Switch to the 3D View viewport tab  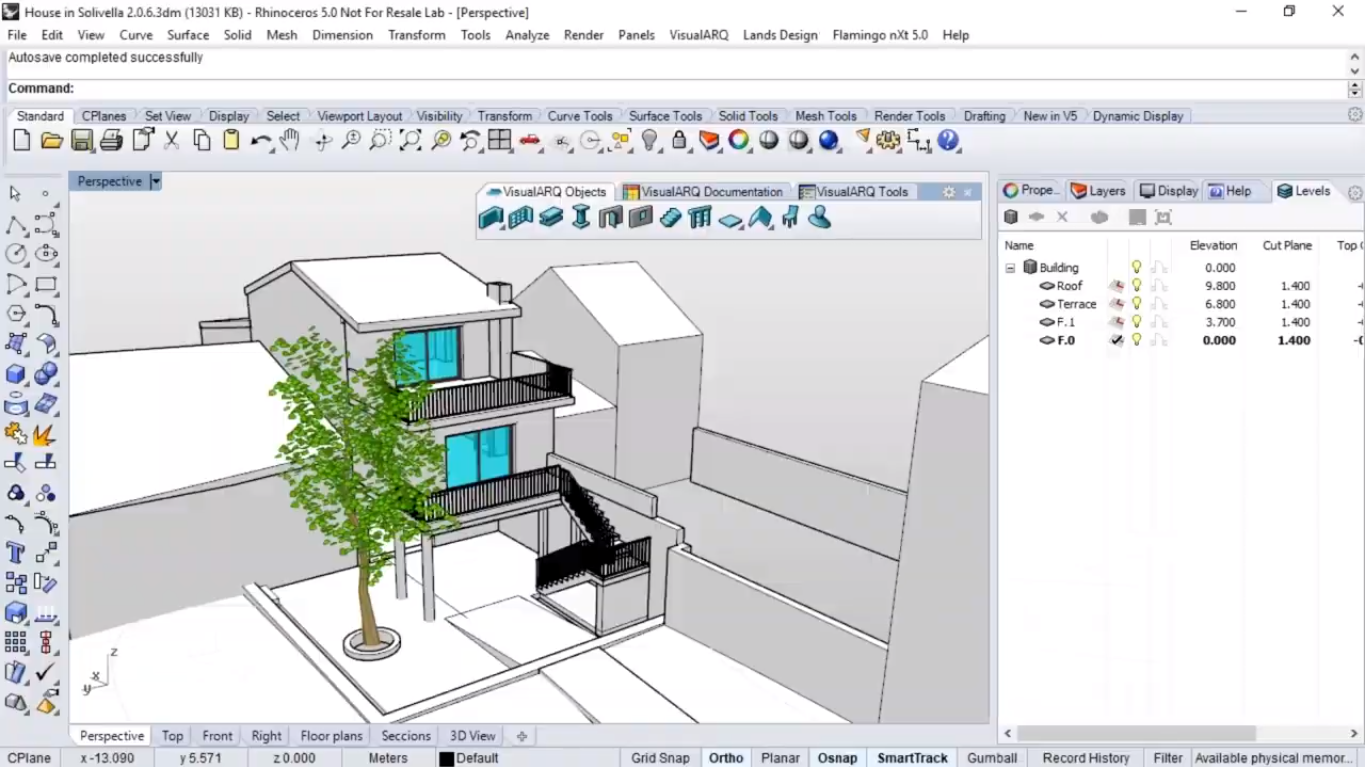[472, 736]
